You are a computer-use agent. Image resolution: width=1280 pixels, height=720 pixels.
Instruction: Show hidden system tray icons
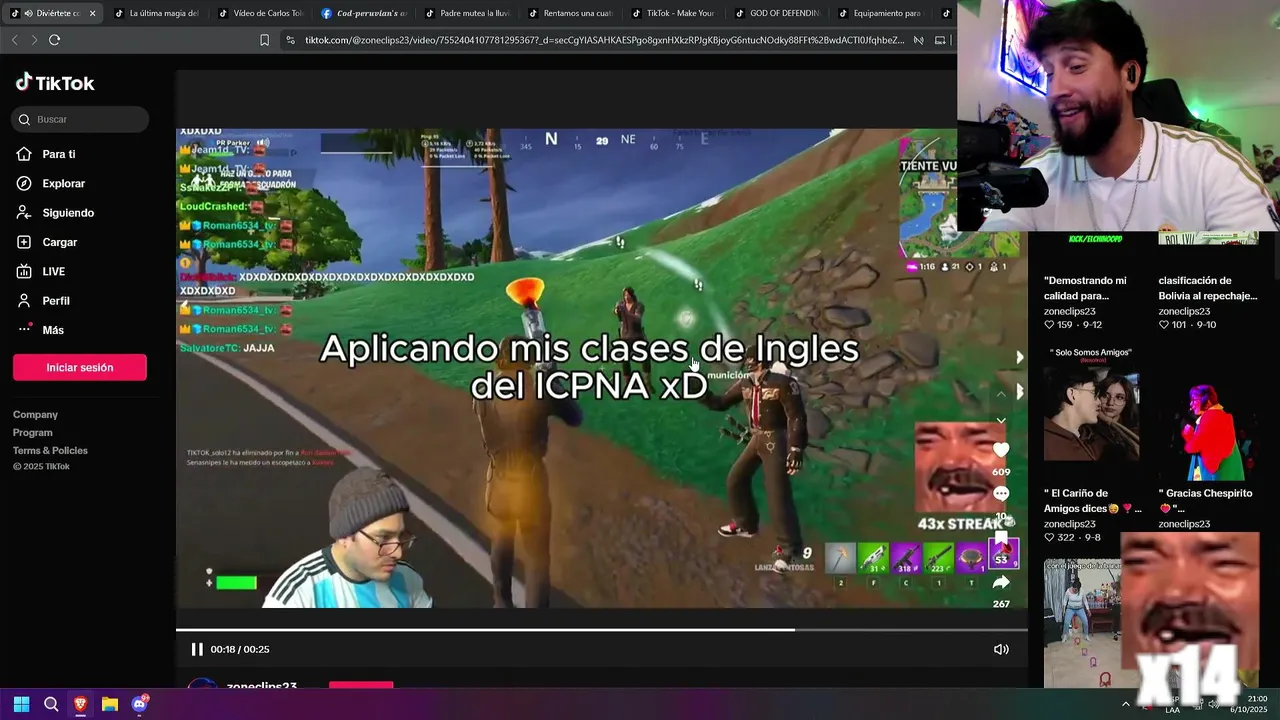coord(1126,704)
